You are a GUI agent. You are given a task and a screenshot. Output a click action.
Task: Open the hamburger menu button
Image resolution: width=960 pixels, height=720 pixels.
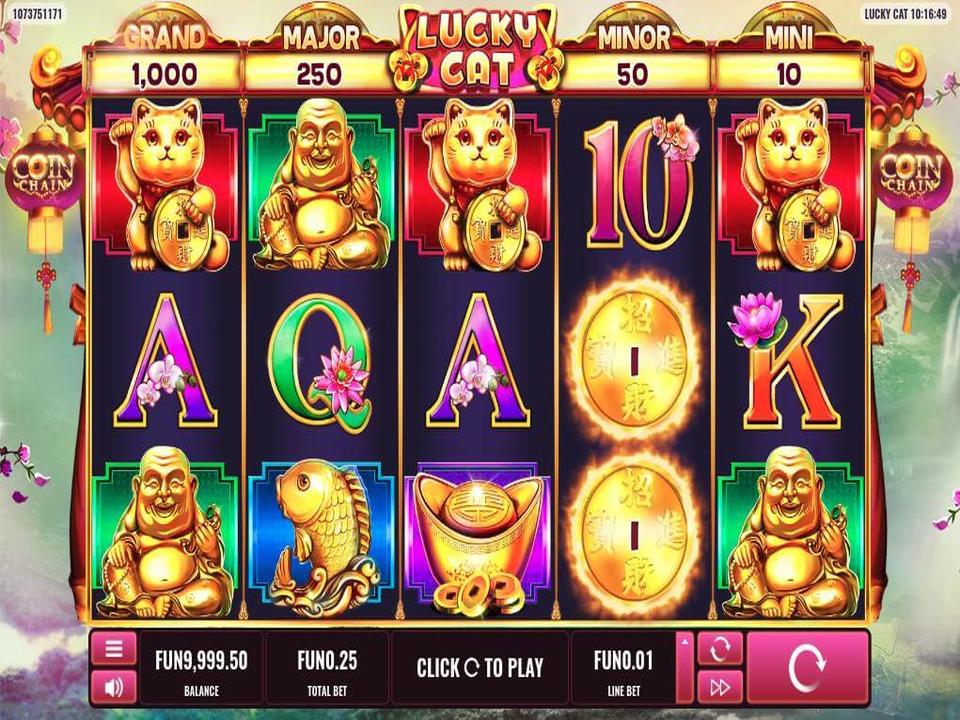point(114,648)
